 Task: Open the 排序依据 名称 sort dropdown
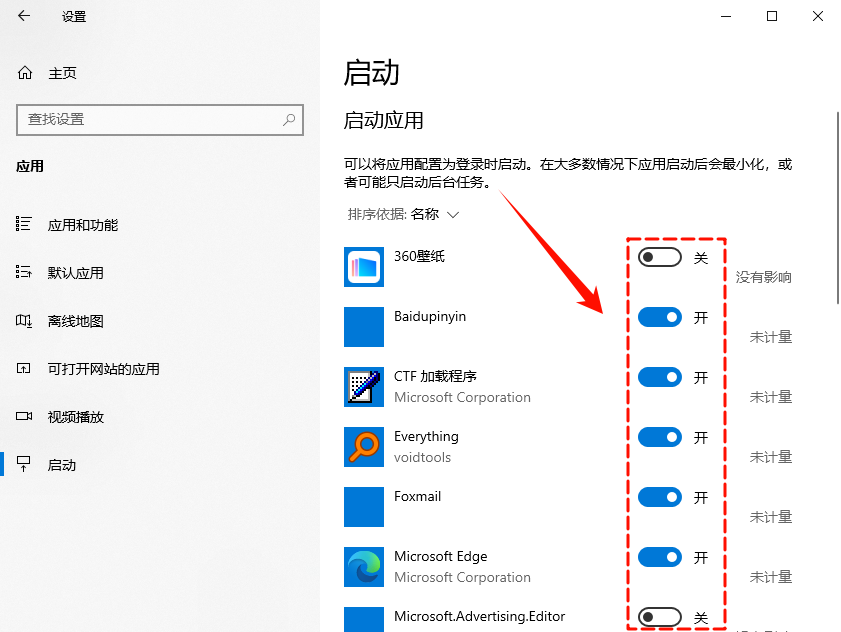tap(403, 215)
